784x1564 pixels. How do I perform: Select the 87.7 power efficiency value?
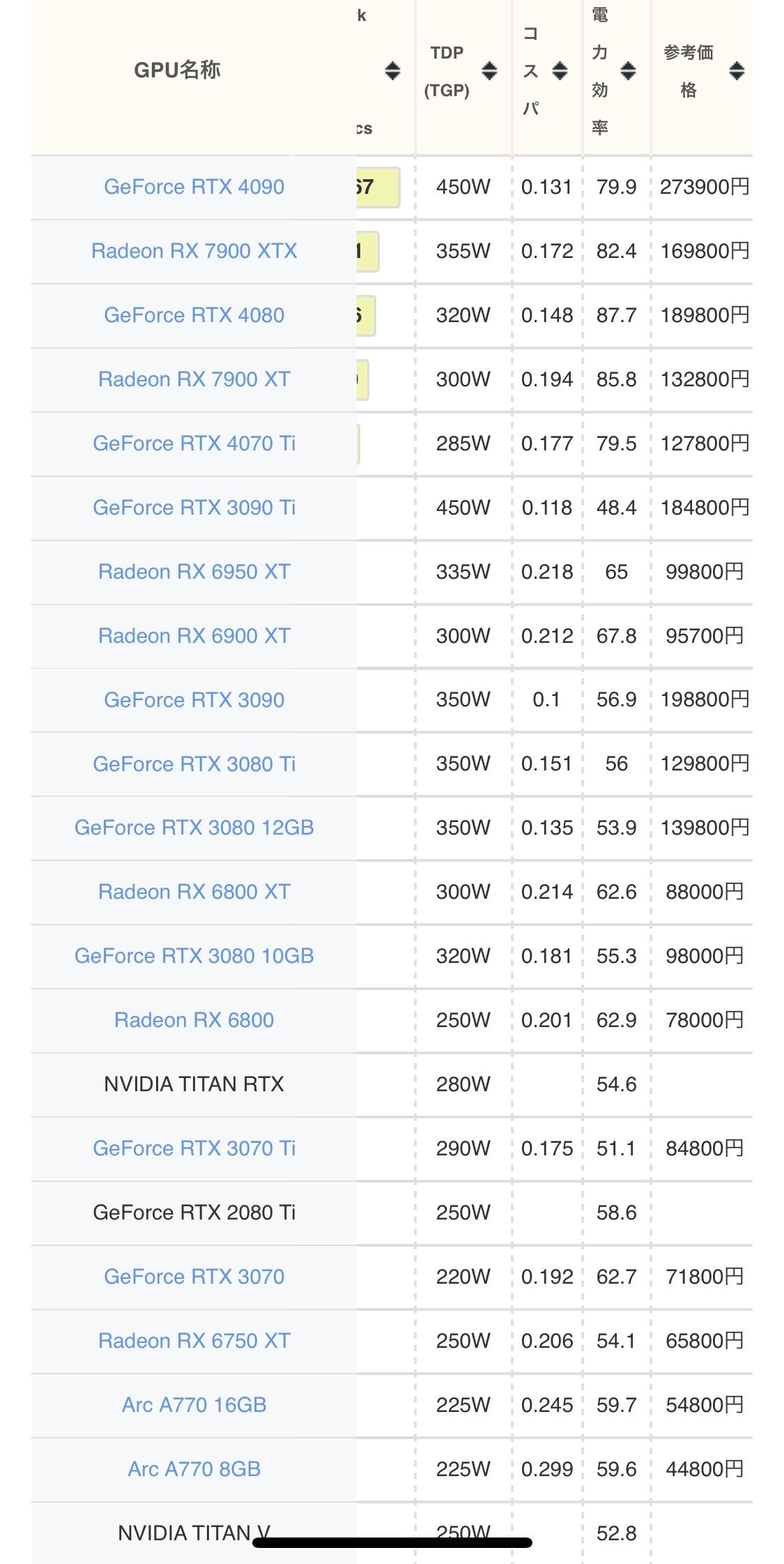coord(617,315)
